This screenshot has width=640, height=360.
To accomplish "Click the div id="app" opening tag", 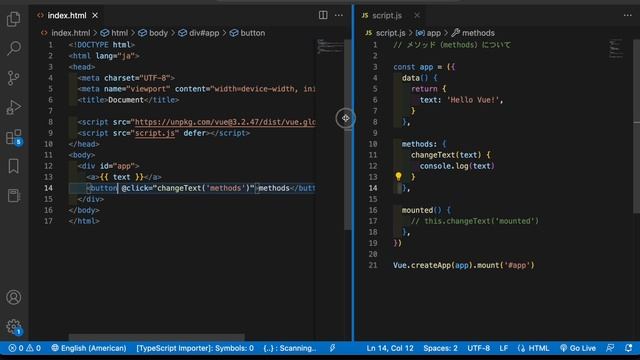I will (x=108, y=166).
